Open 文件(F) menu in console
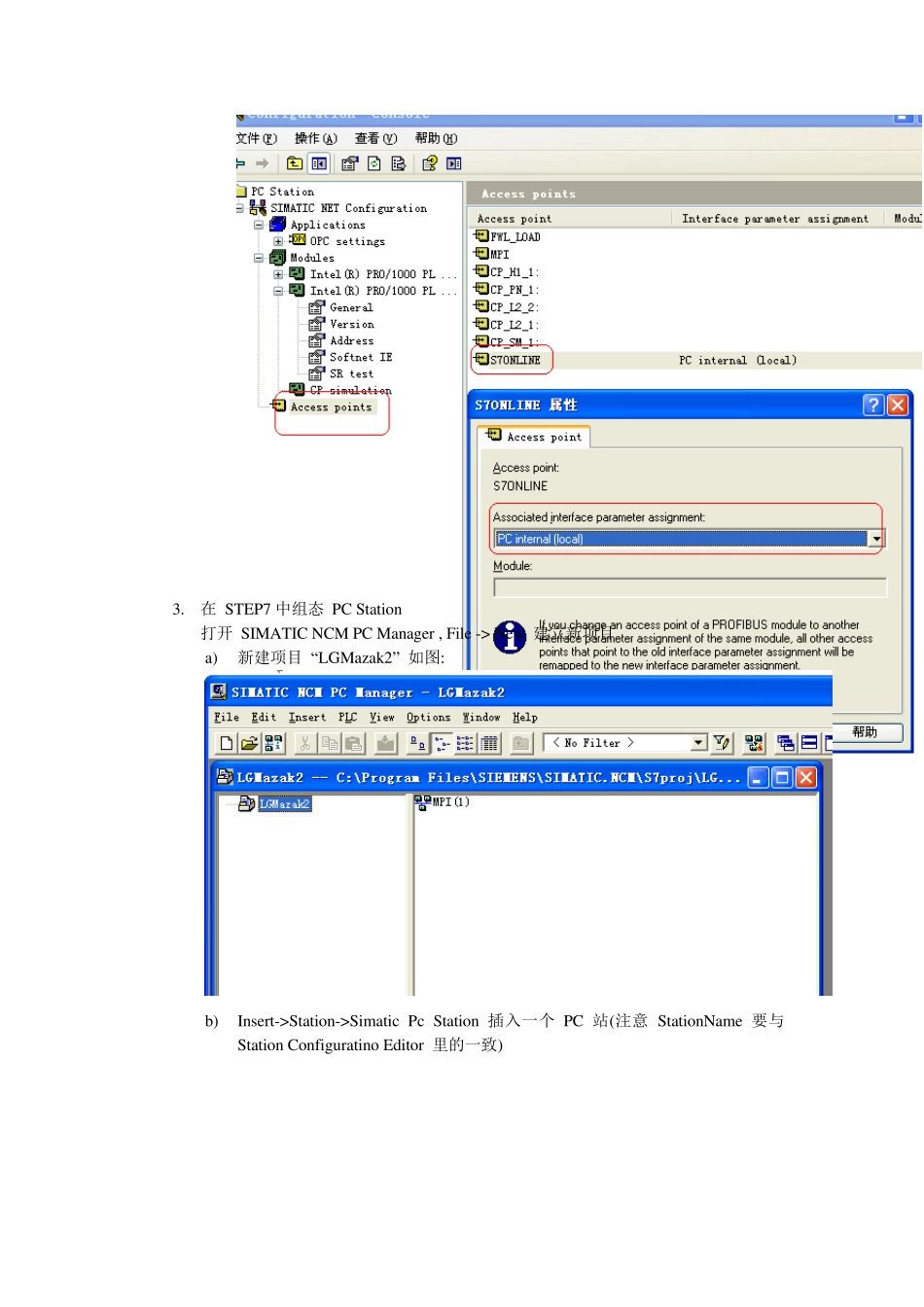This screenshot has width=924, height=1307. point(257,138)
